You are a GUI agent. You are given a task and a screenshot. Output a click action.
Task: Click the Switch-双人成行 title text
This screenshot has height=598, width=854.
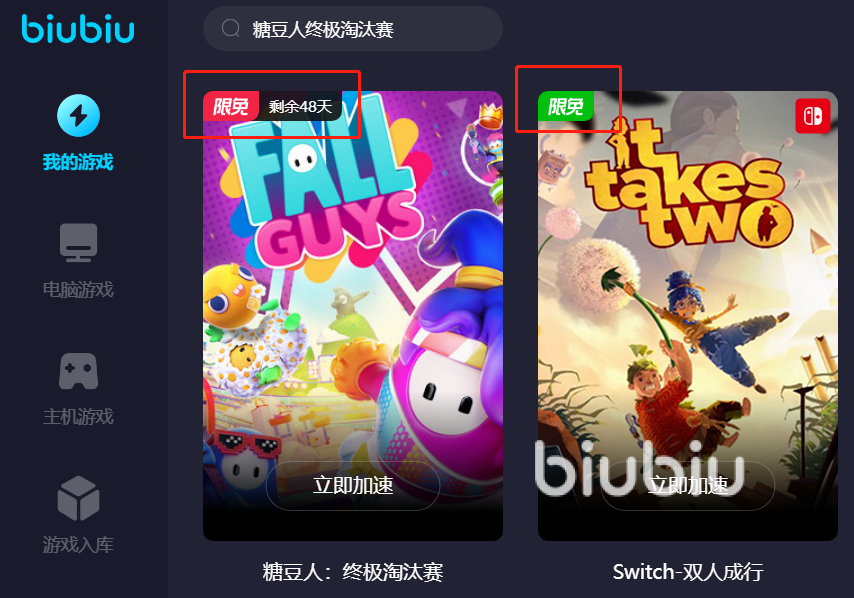[x=688, y=572]
